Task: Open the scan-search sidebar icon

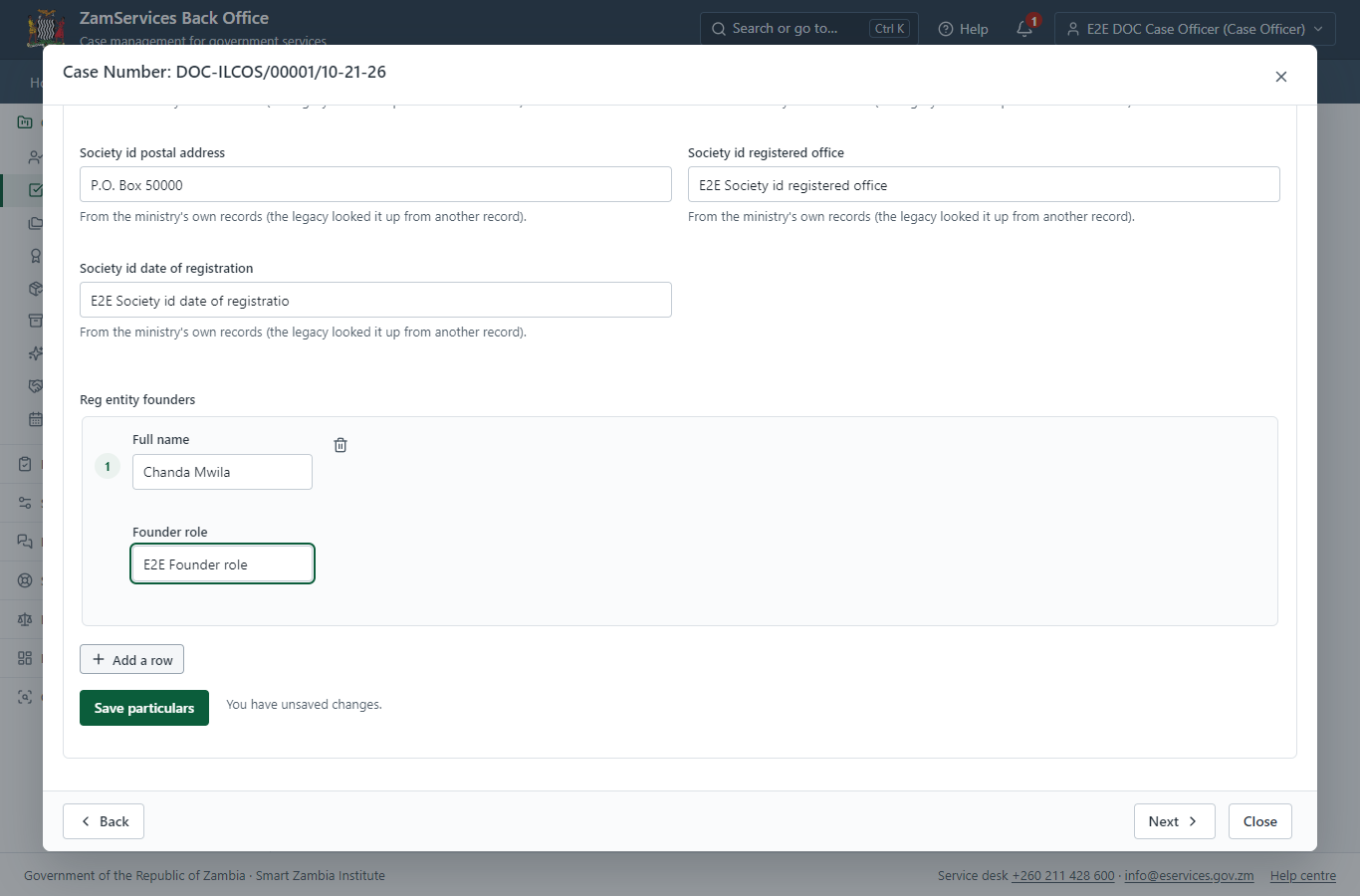Action: click(x=25, y=697)
